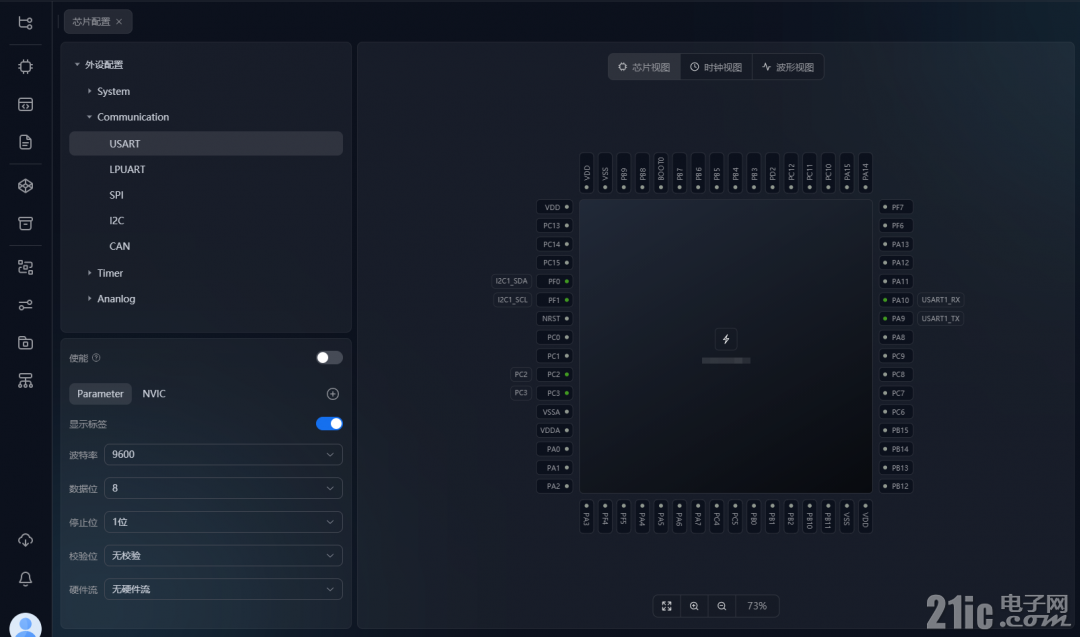Click the plus icon beside NVIC tab
Screen dimensions: 1080x637
click(x=333, y=394)
